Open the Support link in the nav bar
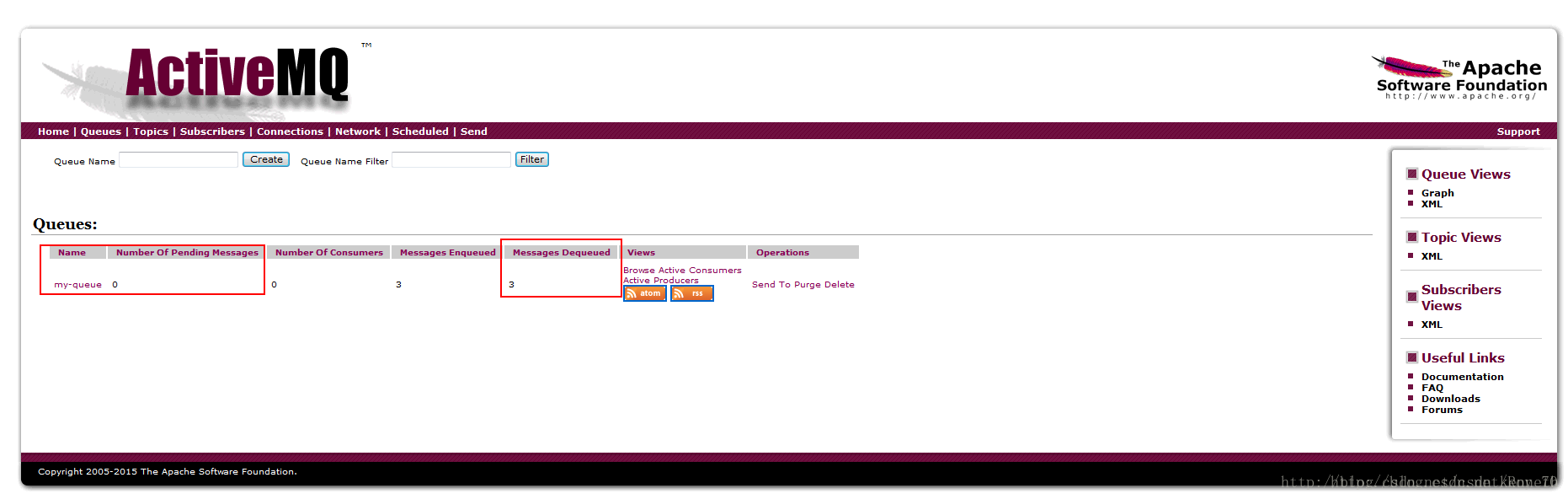The height and width of the screenshot is (499, 1568). click(1518, 131)
